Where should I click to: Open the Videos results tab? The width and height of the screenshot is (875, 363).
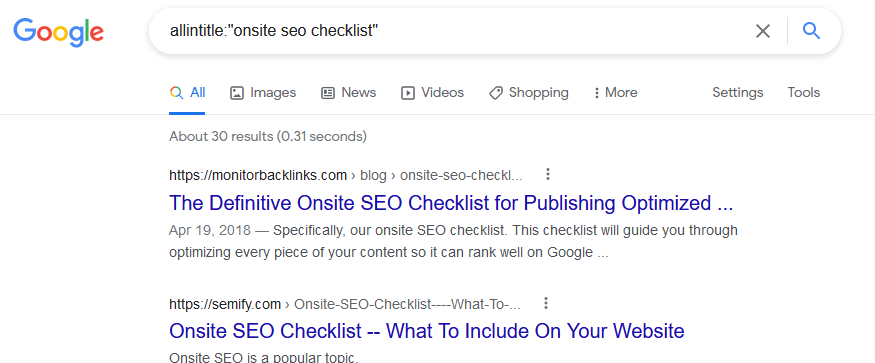[432, 93]
